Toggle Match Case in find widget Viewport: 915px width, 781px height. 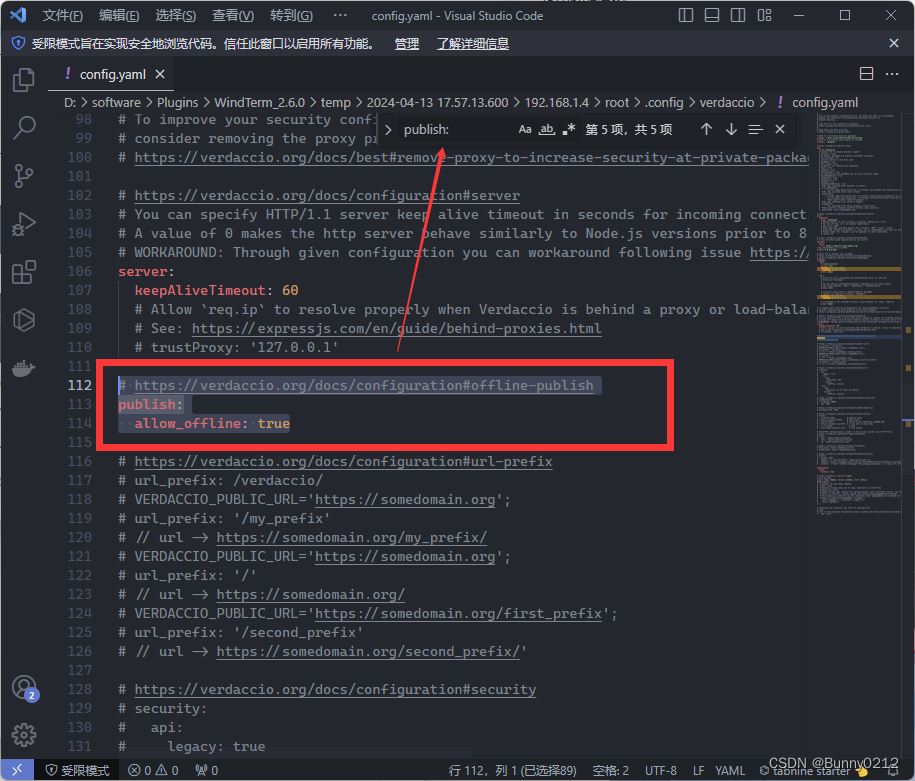(x=525, y=129)
